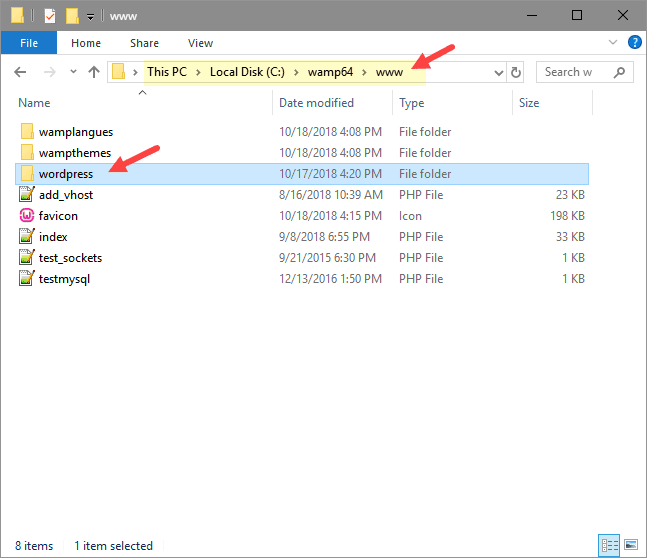Open the File menu

[29, 43]
